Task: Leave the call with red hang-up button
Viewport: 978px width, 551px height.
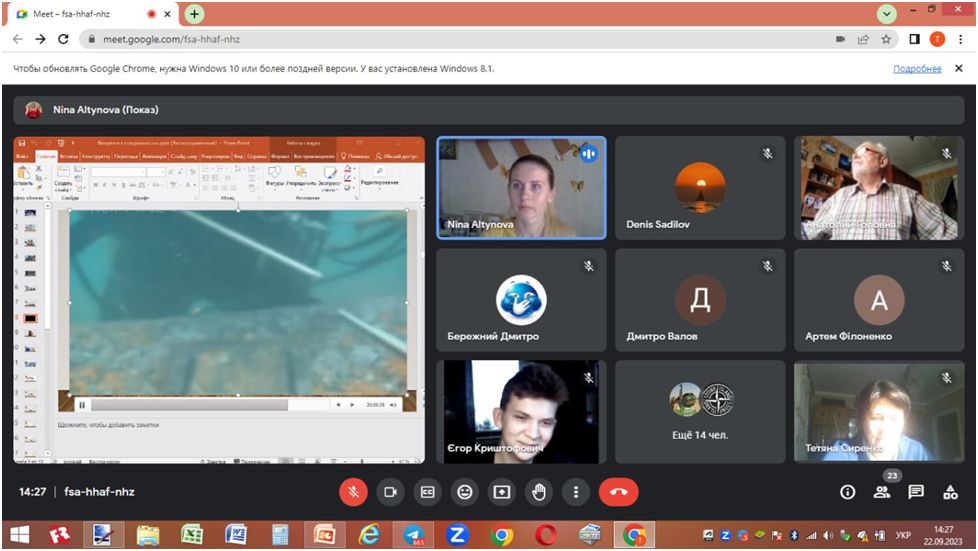Action: click(x=618, y=492)
